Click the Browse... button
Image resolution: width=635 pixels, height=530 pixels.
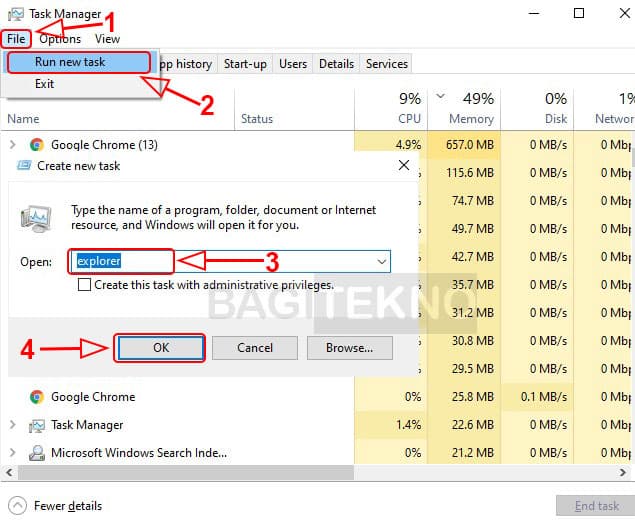pos(349,348)
